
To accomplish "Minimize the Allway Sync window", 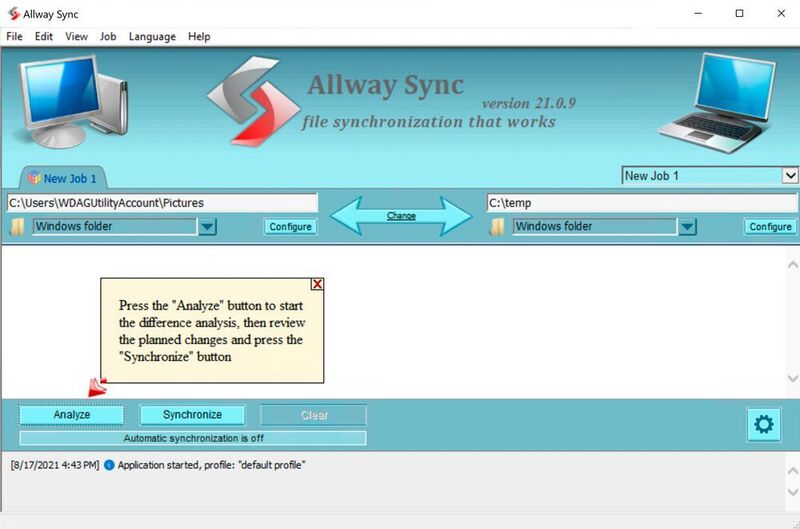I will [x=698, y=13].
